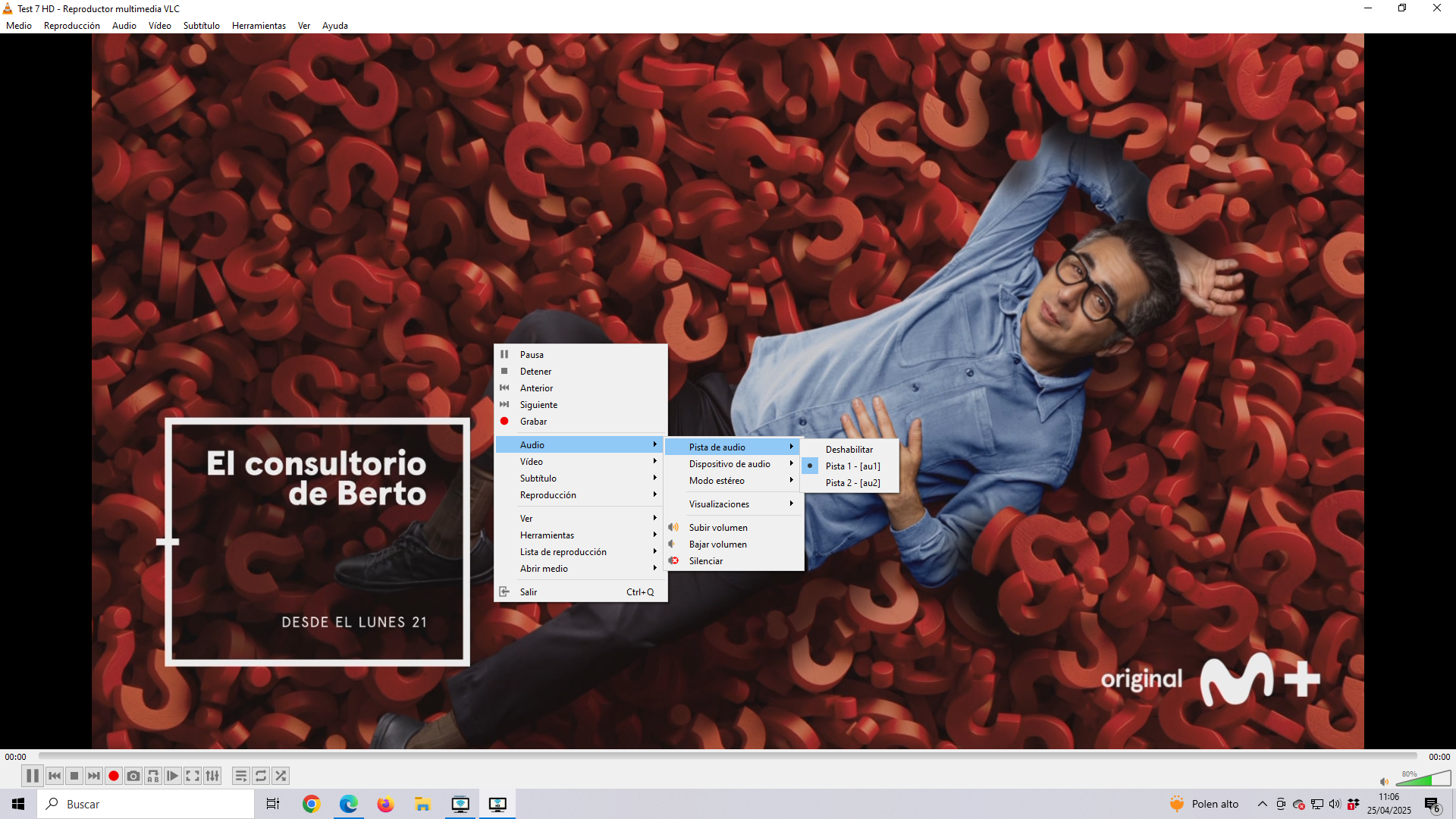Expand Visualizaciones submenu

734,504
